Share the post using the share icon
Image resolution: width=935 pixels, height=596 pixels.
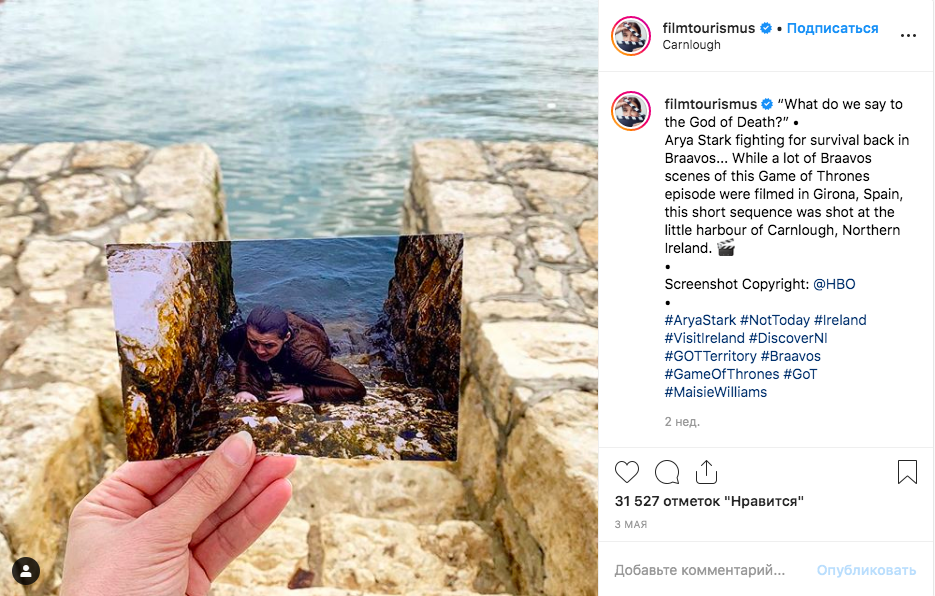pos(706,472)
